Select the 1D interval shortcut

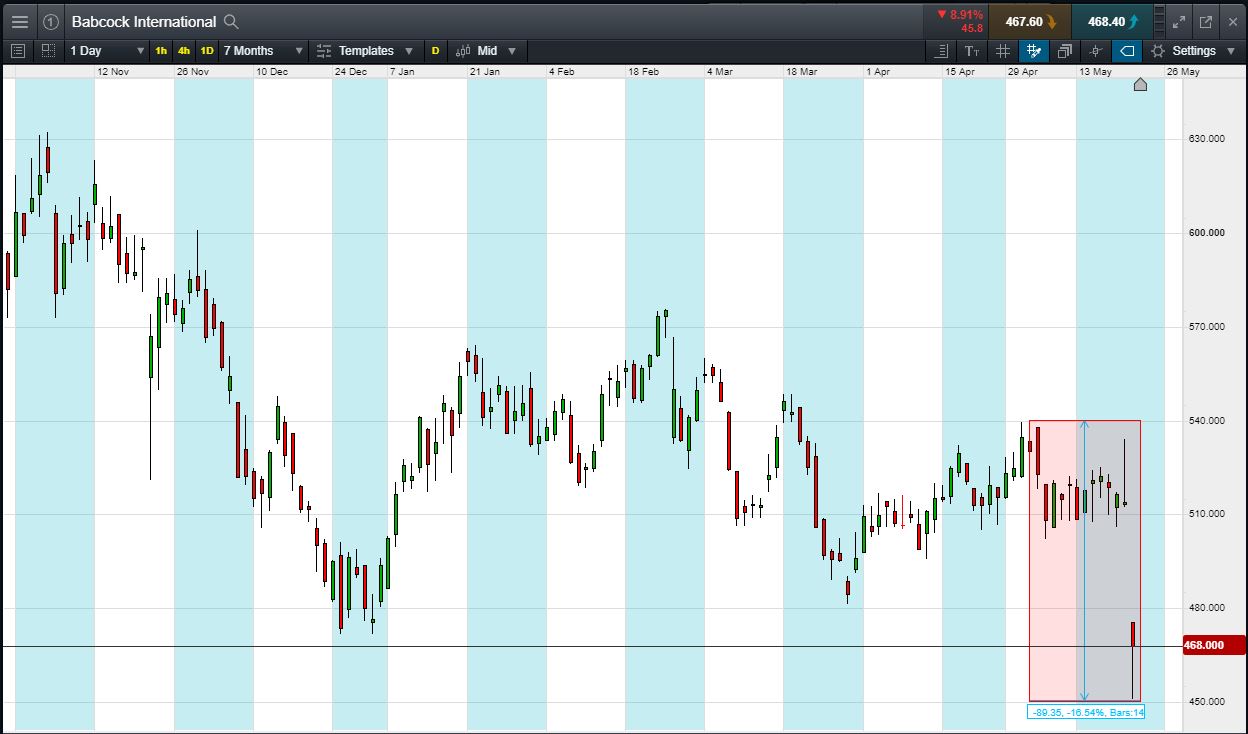tap(207, 50)
